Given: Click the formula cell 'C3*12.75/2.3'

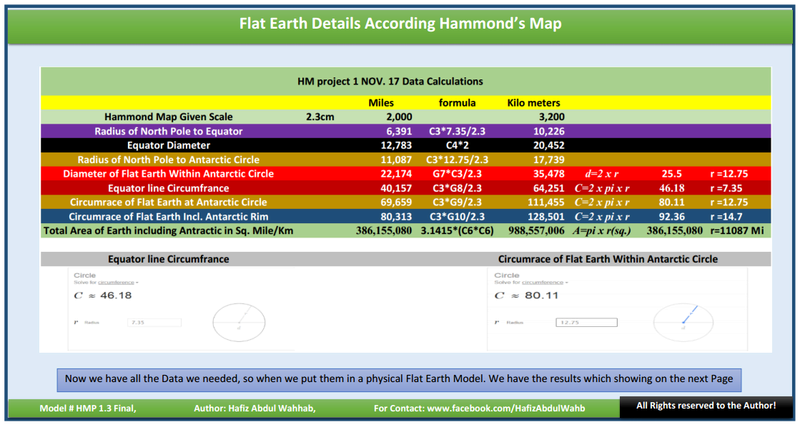Looking at the screenshot, I should click(x=457, y=160).
